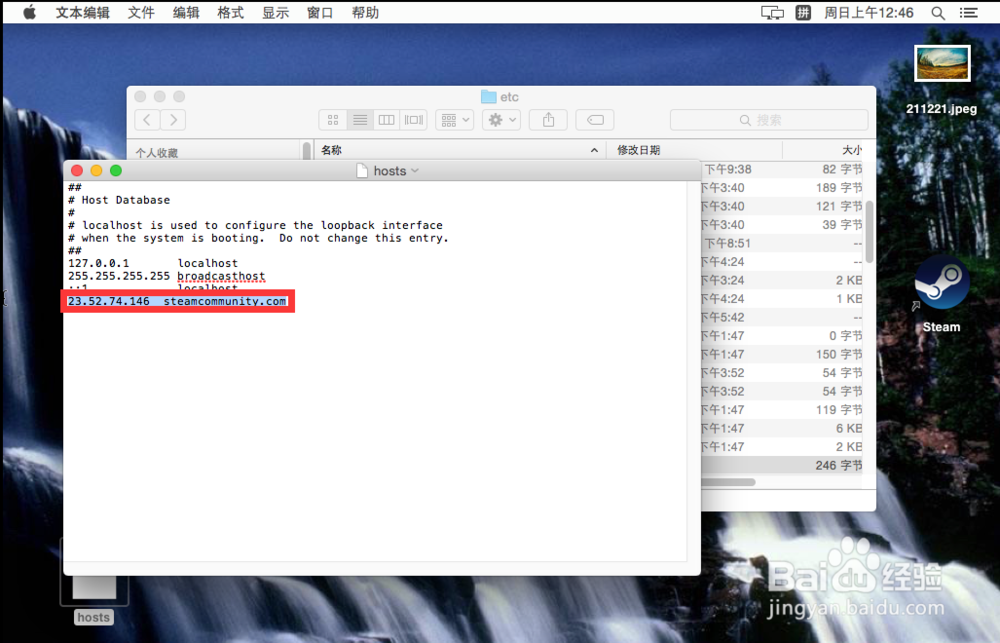Switch Finder to column view
This screenshot has height=643, width=1000.
coord(386,119)
